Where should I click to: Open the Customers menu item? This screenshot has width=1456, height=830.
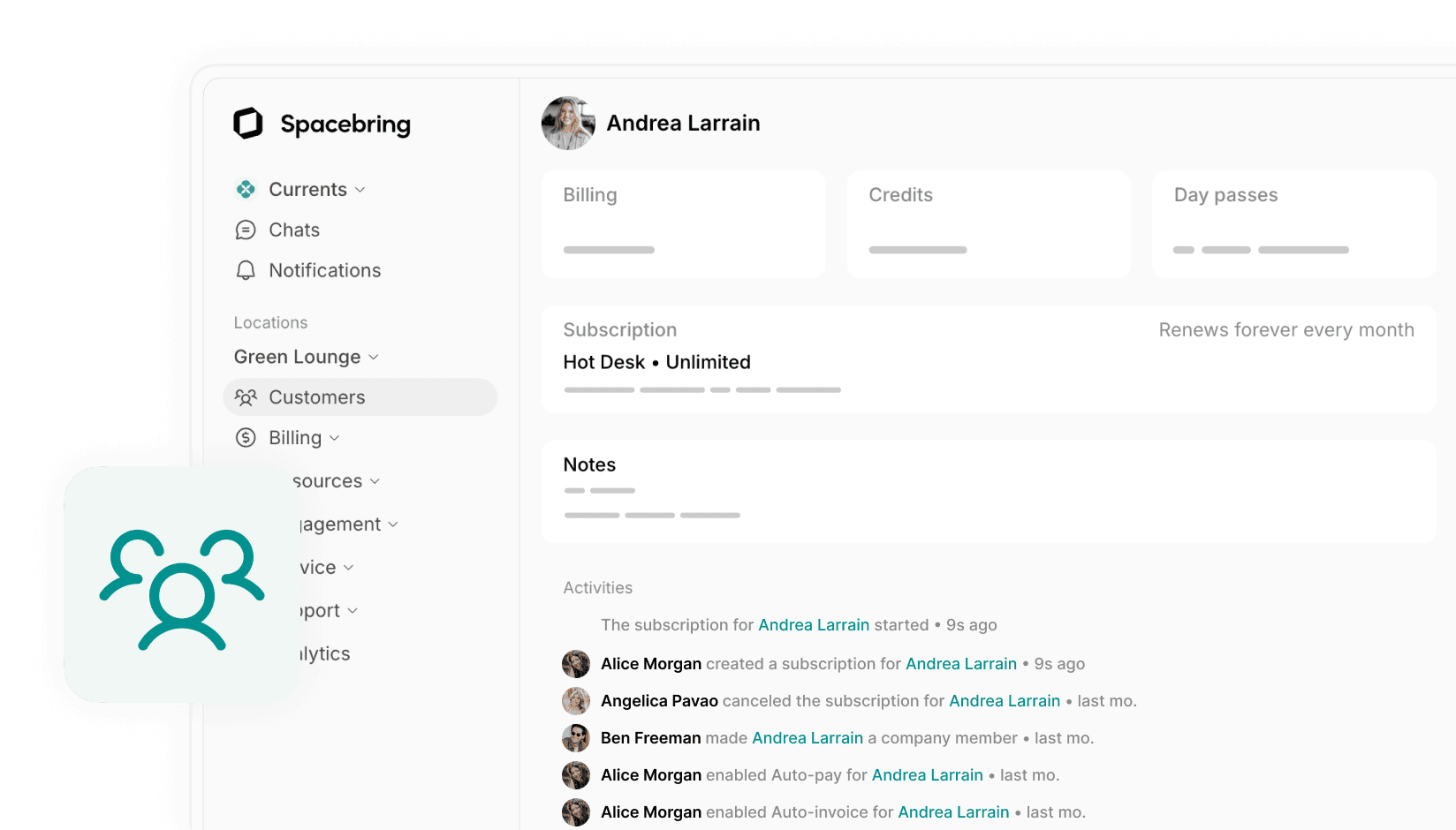(316, 397)
